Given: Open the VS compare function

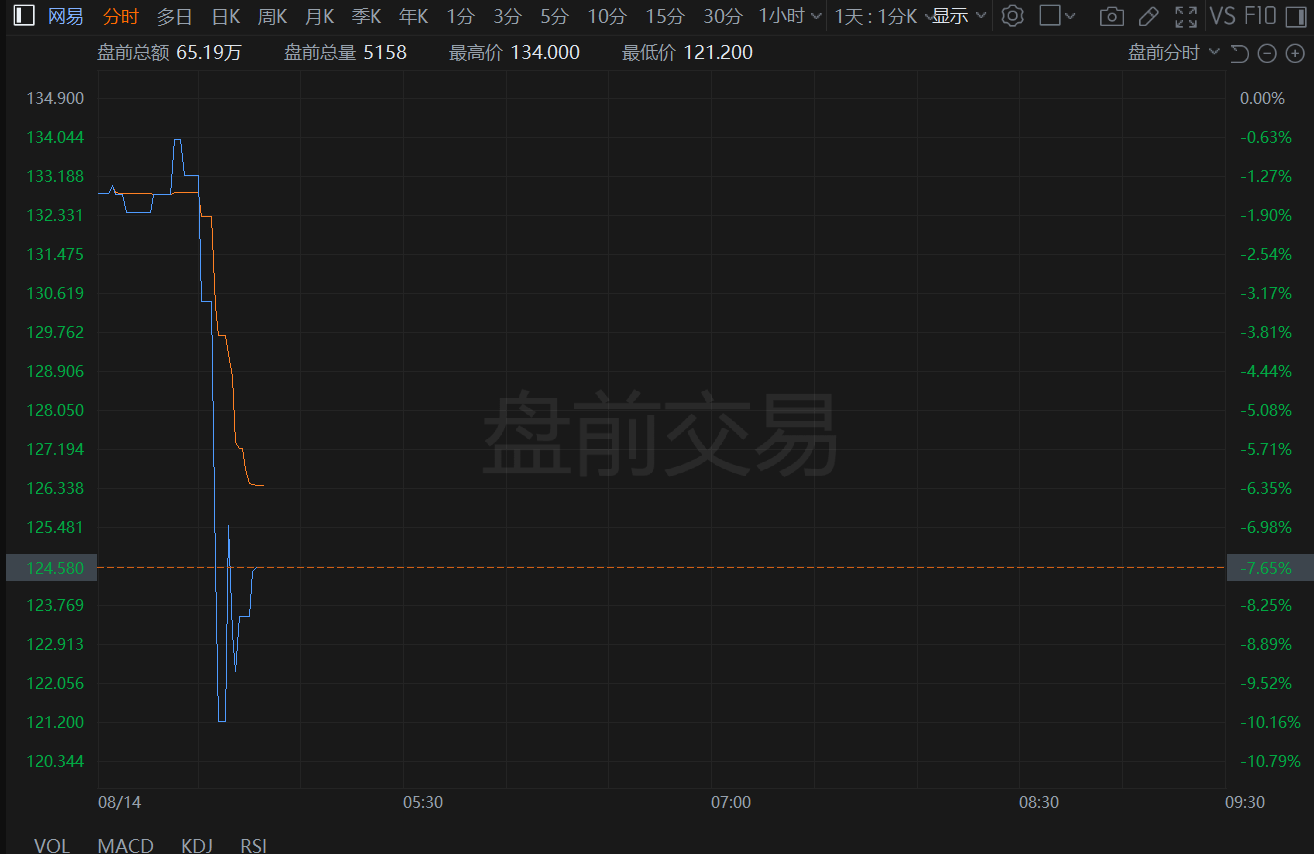Looking at the screenshot, I should point(1223,16).
